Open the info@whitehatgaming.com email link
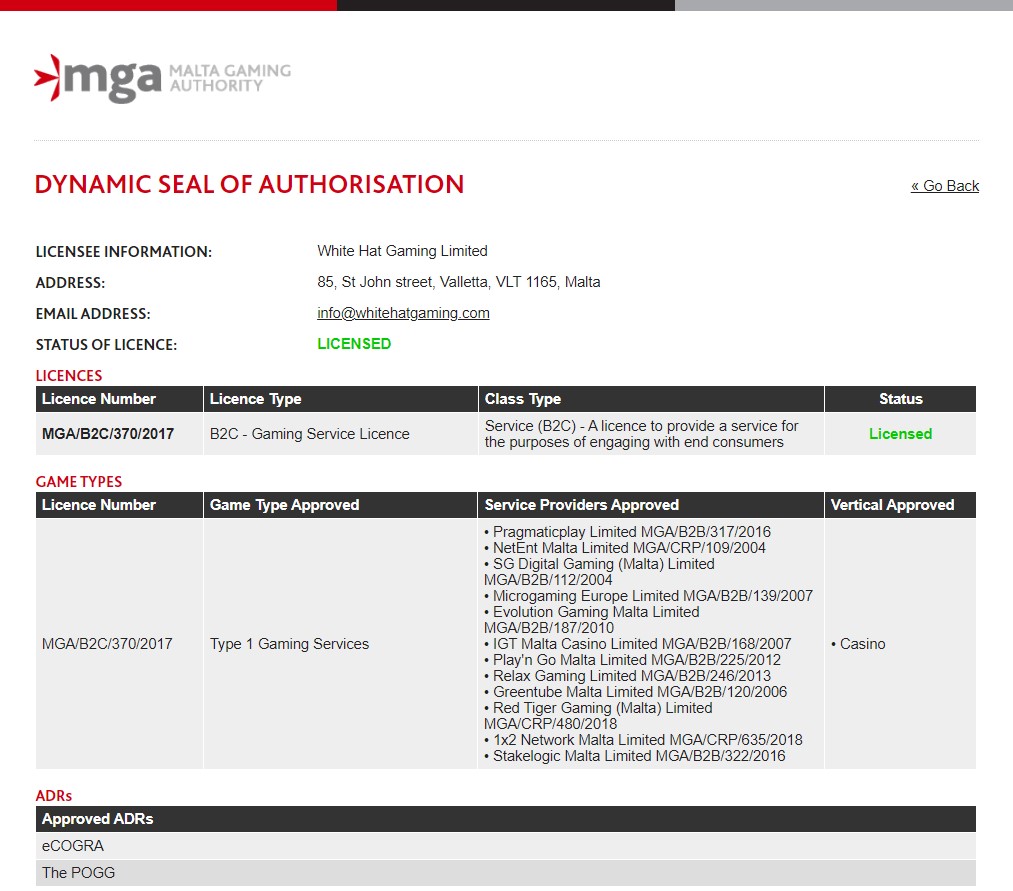This screenshot has width=1013, height=891. 403,313
